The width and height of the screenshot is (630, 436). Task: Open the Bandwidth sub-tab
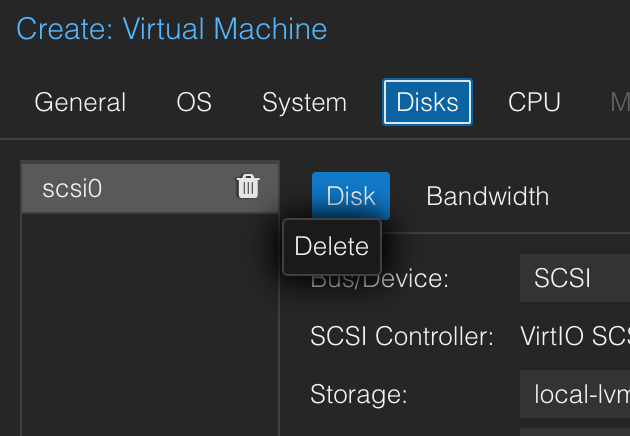coord(487,196)
